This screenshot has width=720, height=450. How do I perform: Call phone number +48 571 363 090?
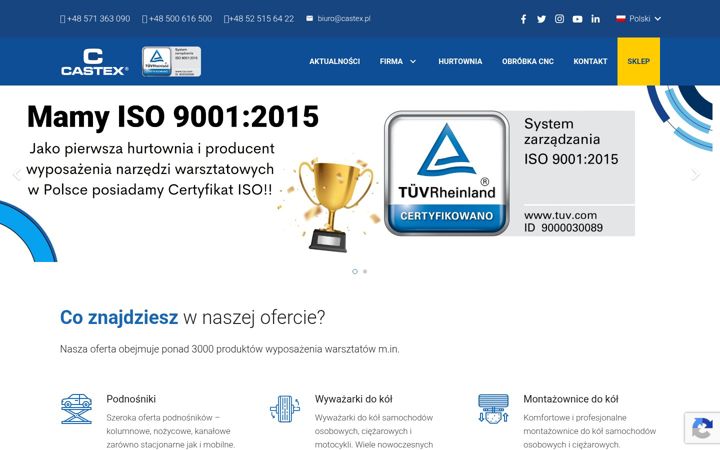click(95, 19)
